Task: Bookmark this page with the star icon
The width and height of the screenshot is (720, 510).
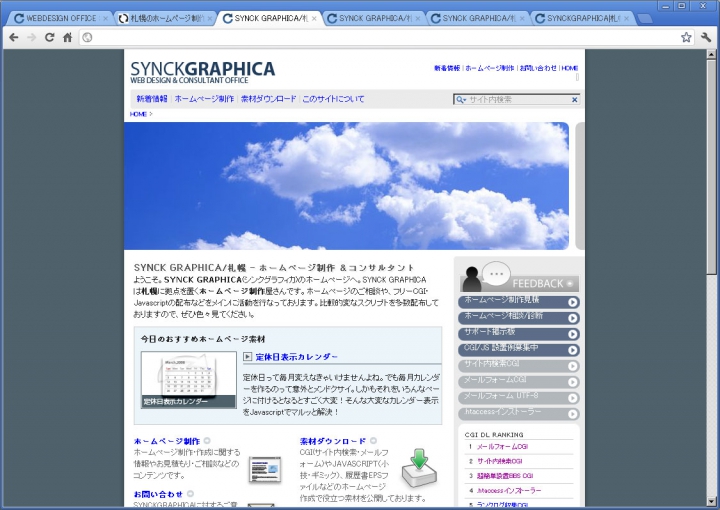Action: (x=686, y=37)
